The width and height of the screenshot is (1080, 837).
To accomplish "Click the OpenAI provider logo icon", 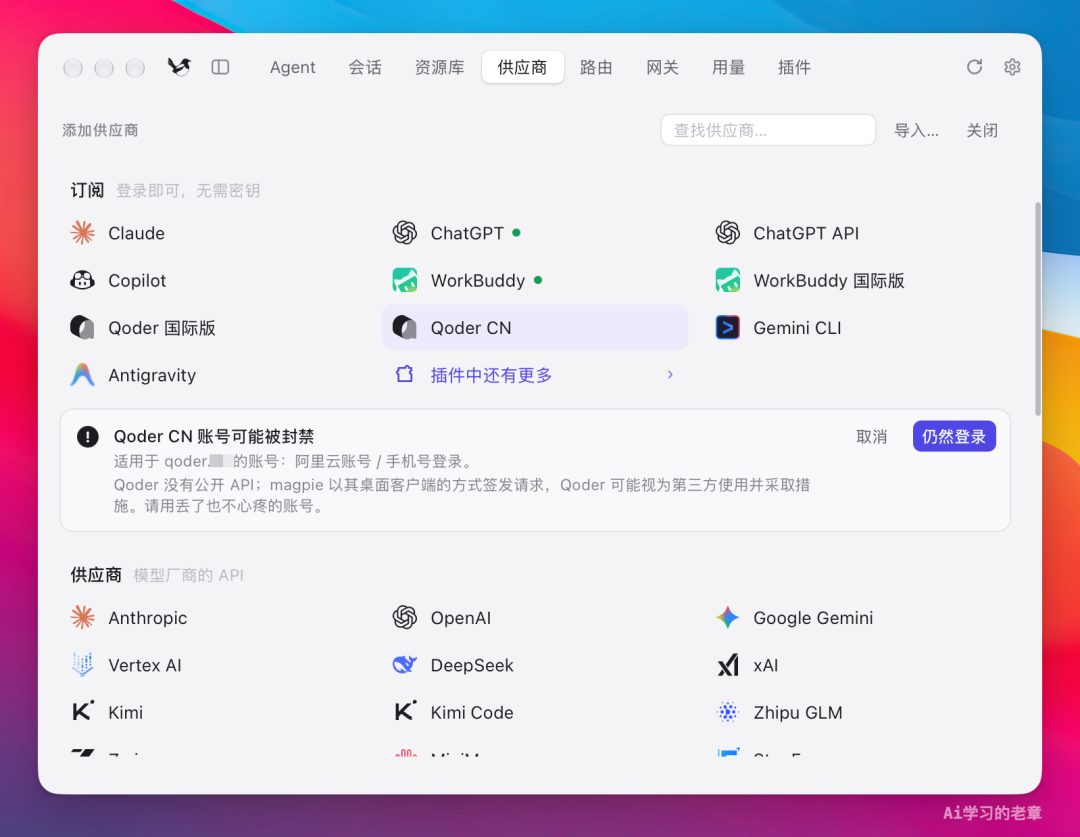I will tap(405, 617).
